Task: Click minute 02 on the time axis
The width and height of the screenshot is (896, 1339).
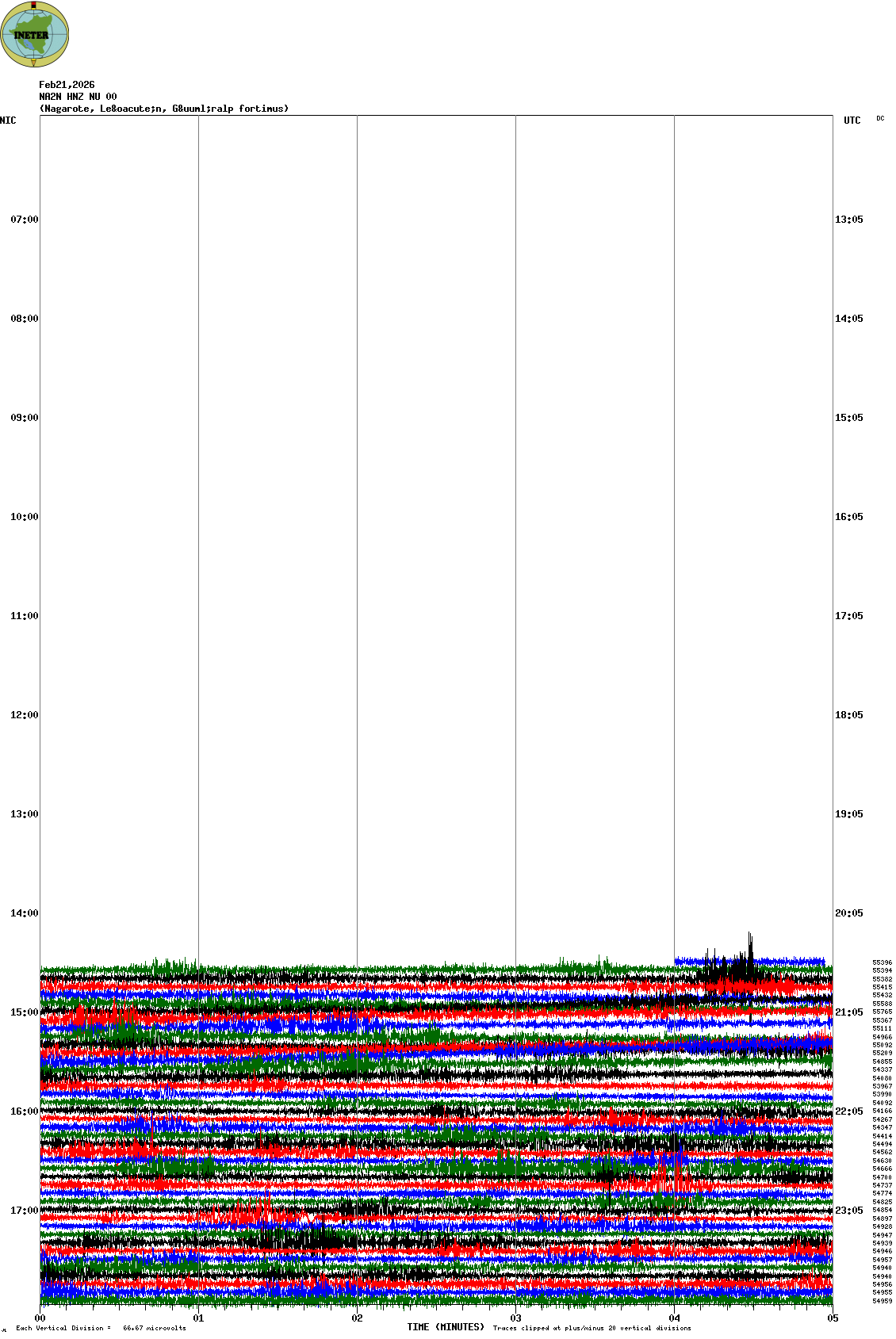Action: [x=358, y=1318]
